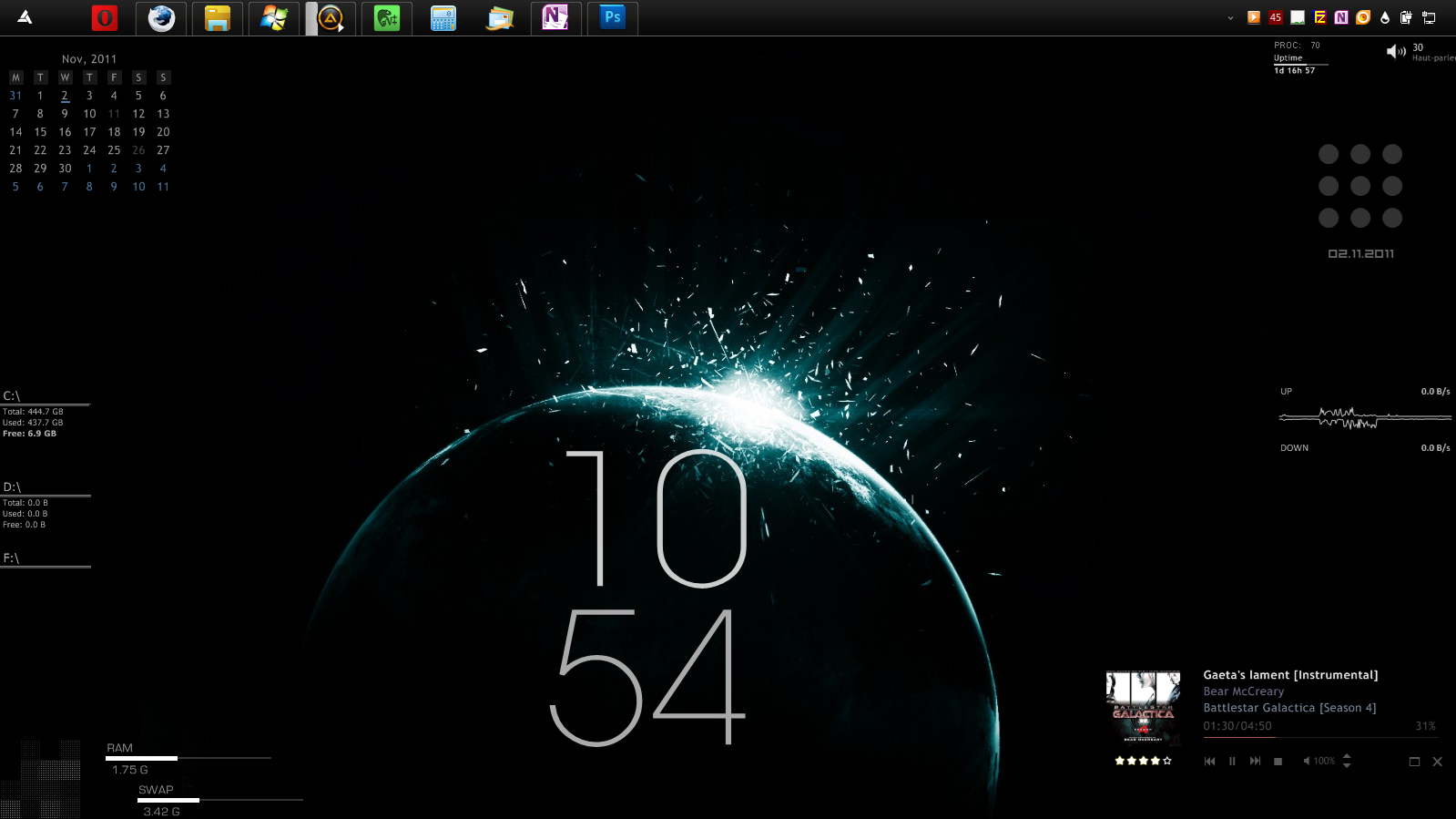
Task: Click the SWAP usage bar
Action: click(220, 800)
